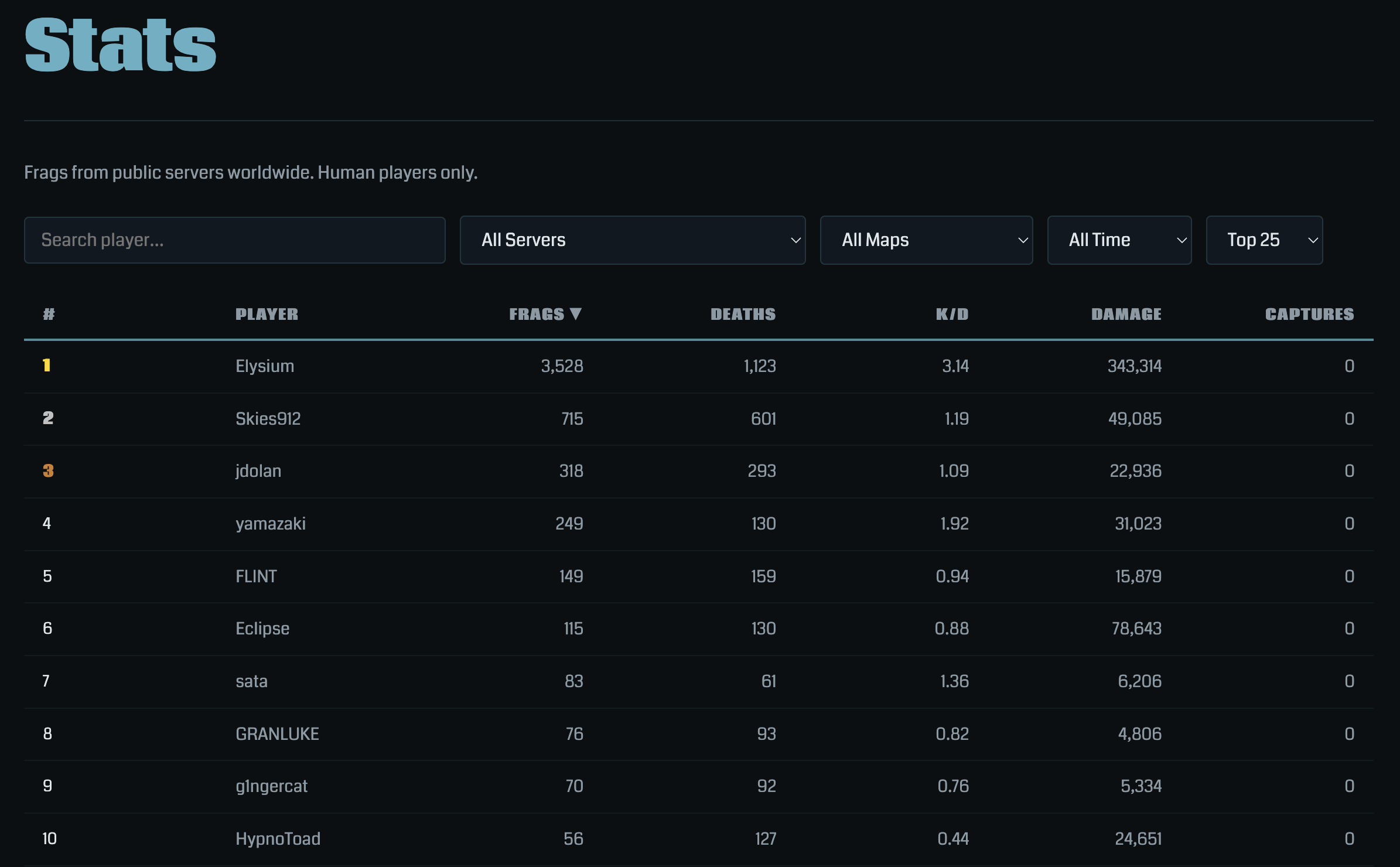1400x867 pixels.
Task: Click FLINT's damage value 15,879
Action: pos(1138,576)
